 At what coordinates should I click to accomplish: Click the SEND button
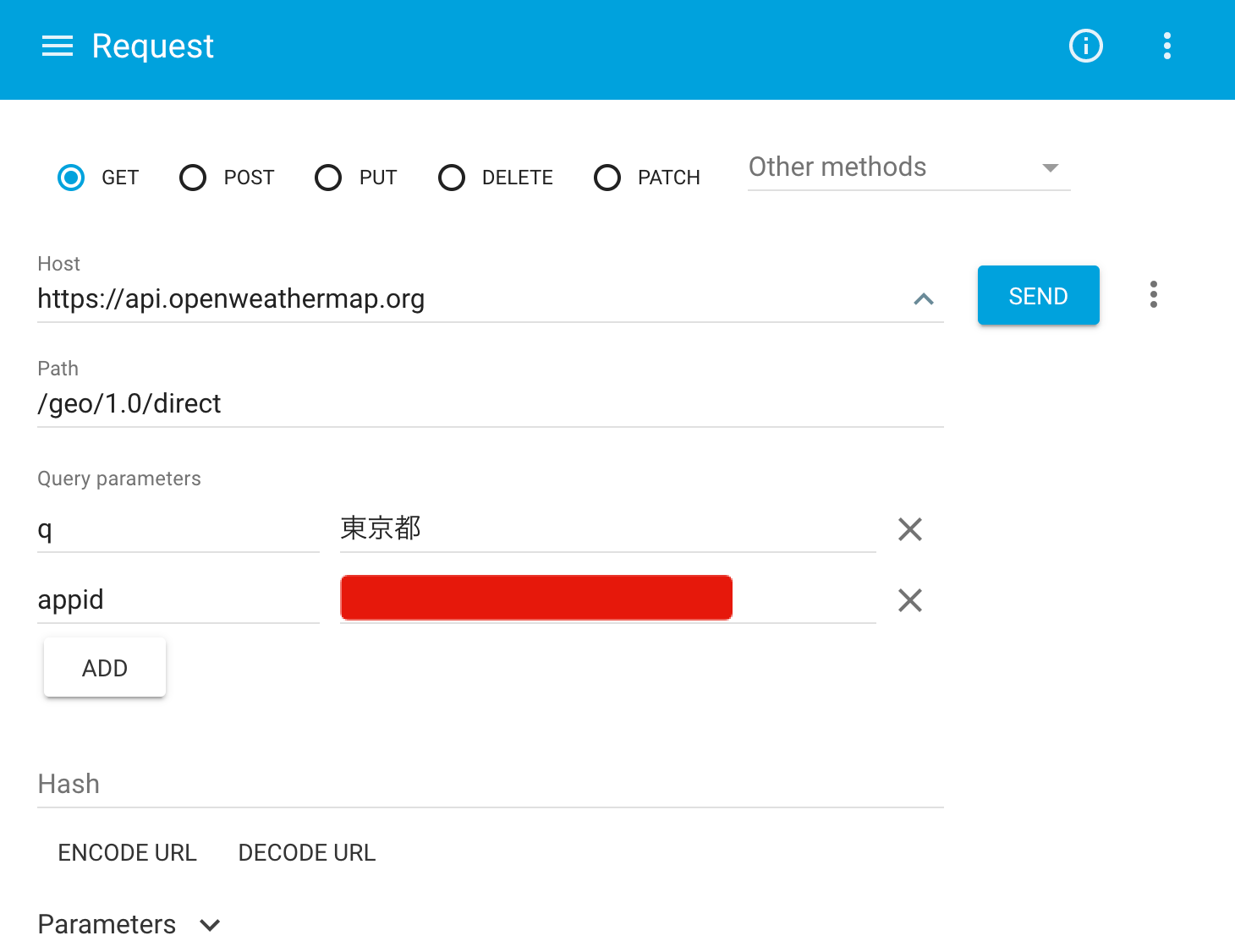(1038, 295)
